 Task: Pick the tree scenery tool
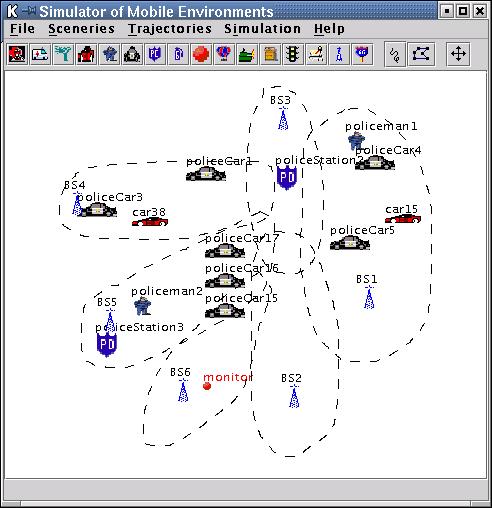tap(63, 54)
